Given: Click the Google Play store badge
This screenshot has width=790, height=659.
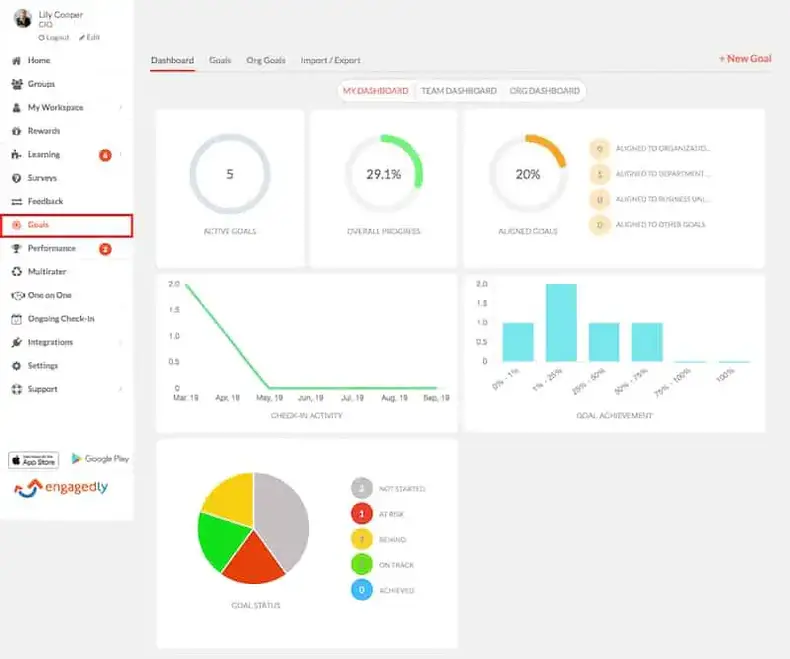Looking at the screenshot, I should coord(100,459).
